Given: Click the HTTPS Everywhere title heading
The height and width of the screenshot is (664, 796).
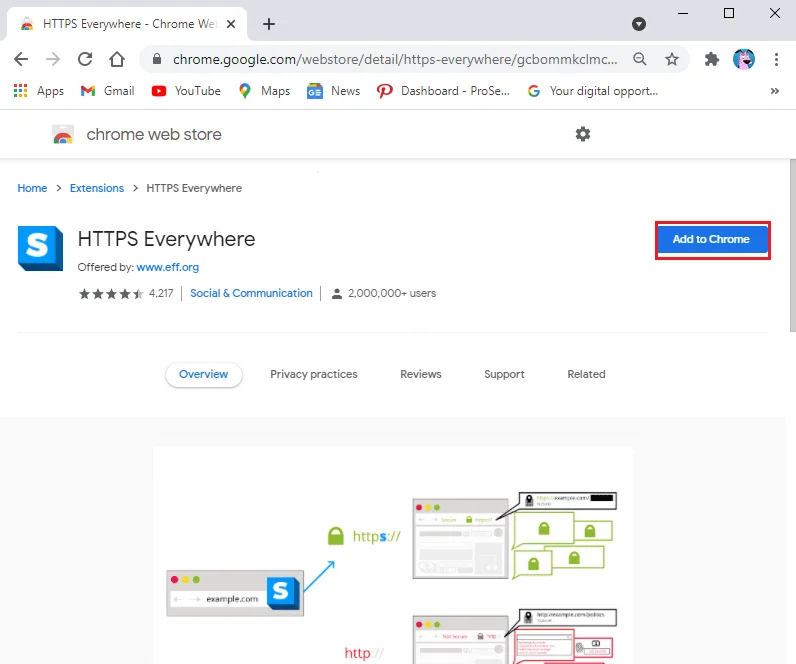Looking at the screenshot, I should pos(167,239).
